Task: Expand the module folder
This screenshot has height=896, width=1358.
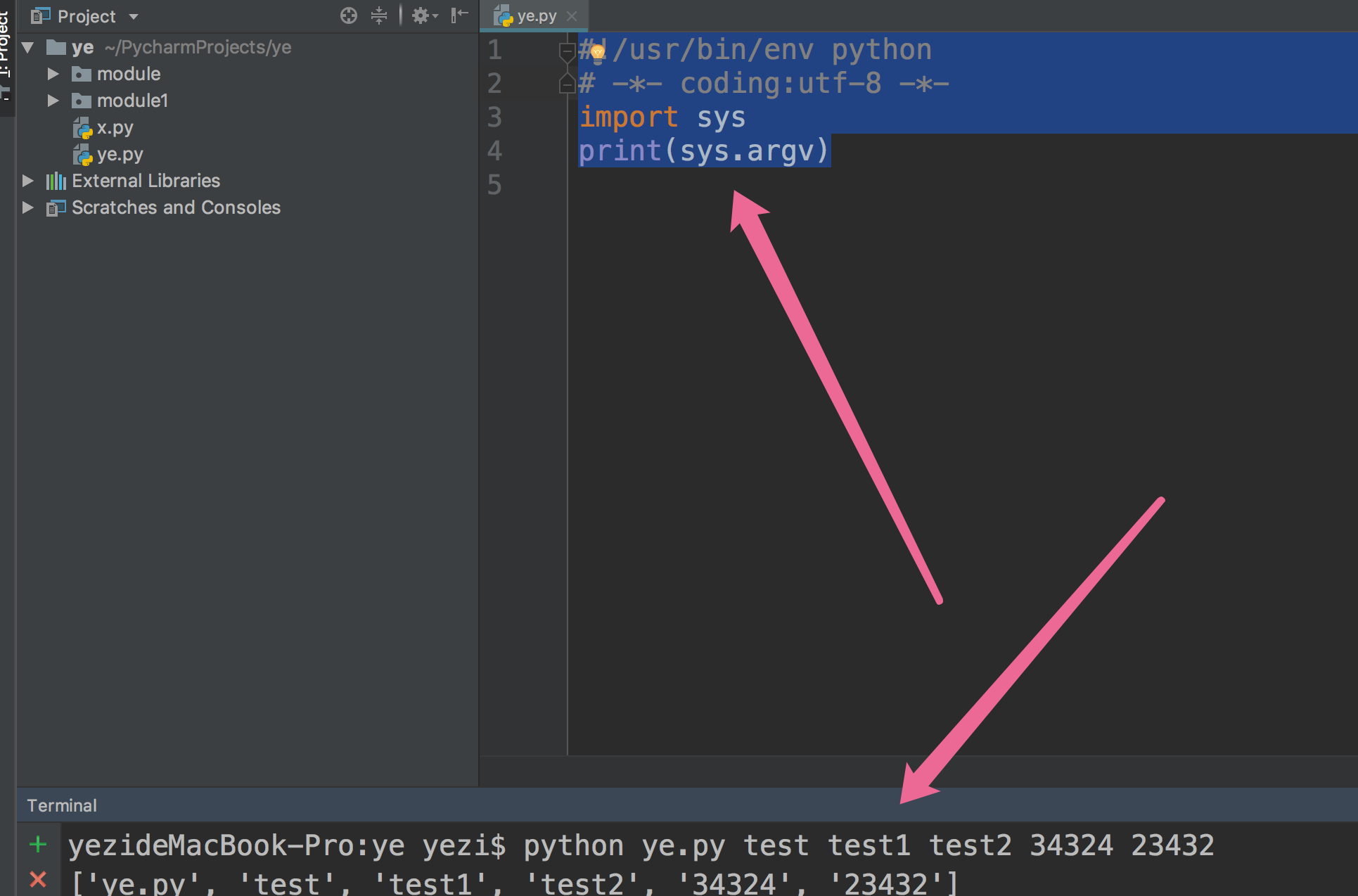Action: point(53,74)
